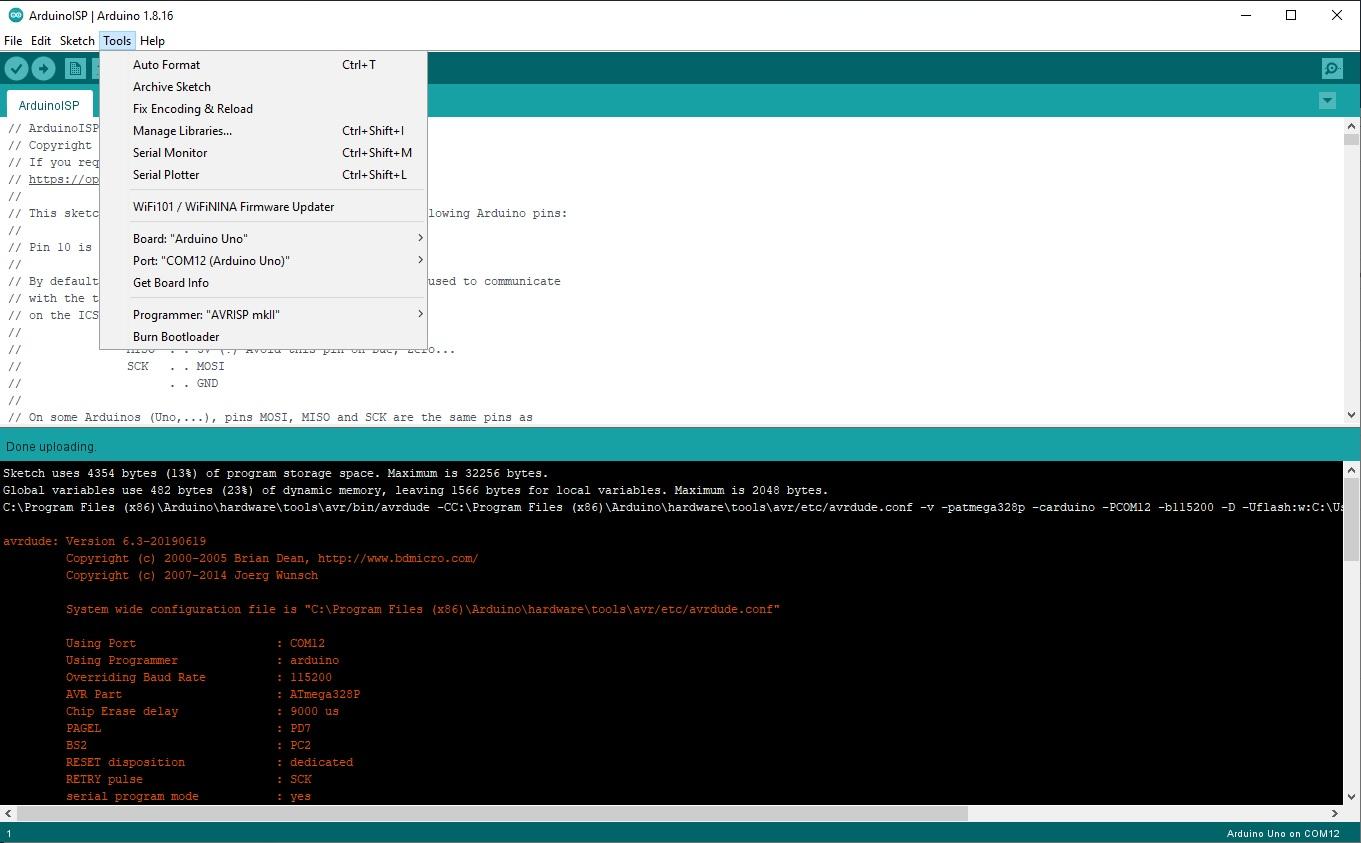Screen dimensions: 1361x843
Task: Select Serial Plotter in the menu
Action: (166, 175)
